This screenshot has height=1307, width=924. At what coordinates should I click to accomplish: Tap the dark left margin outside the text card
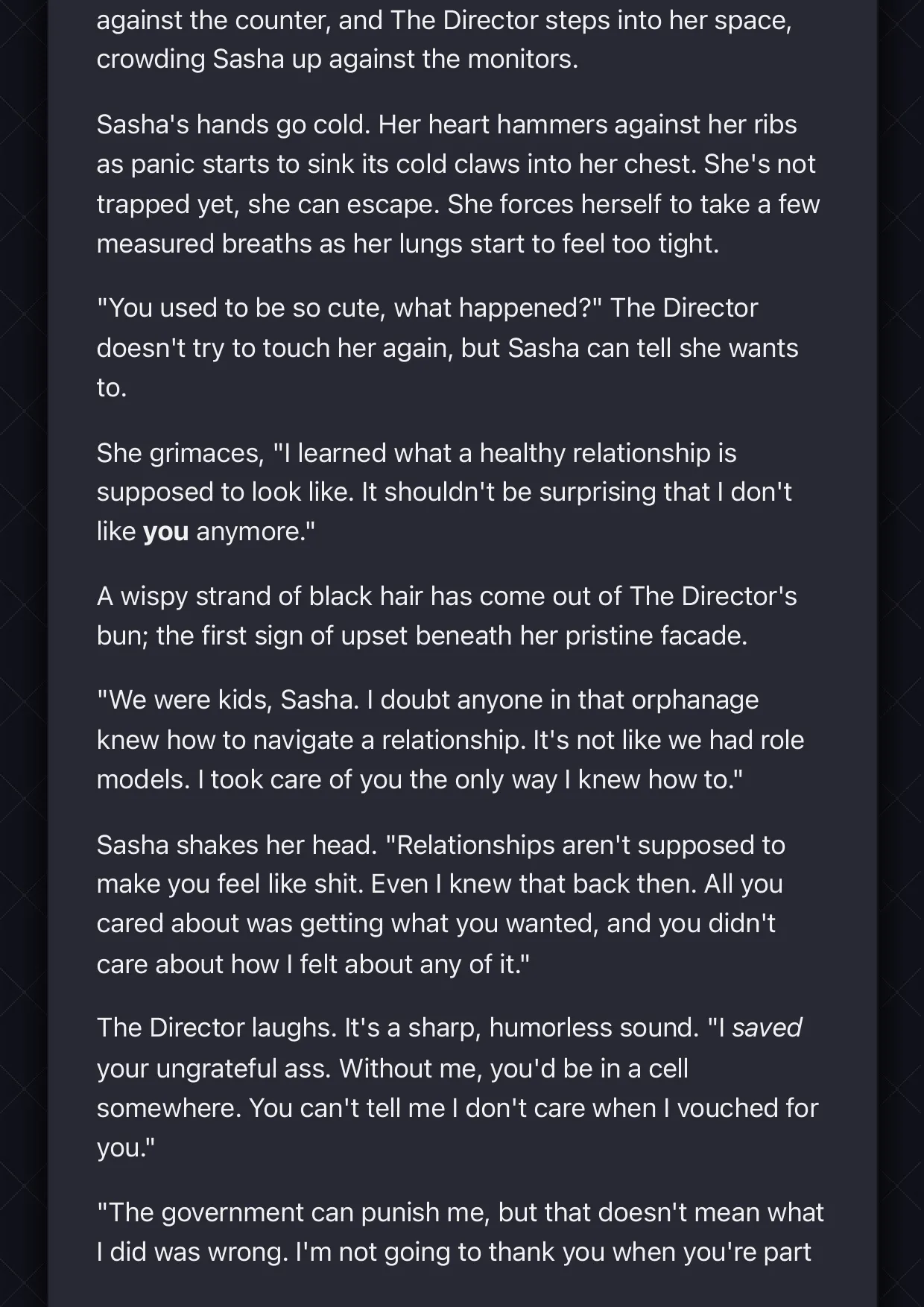pyautogui.click(x=24, y=653)
